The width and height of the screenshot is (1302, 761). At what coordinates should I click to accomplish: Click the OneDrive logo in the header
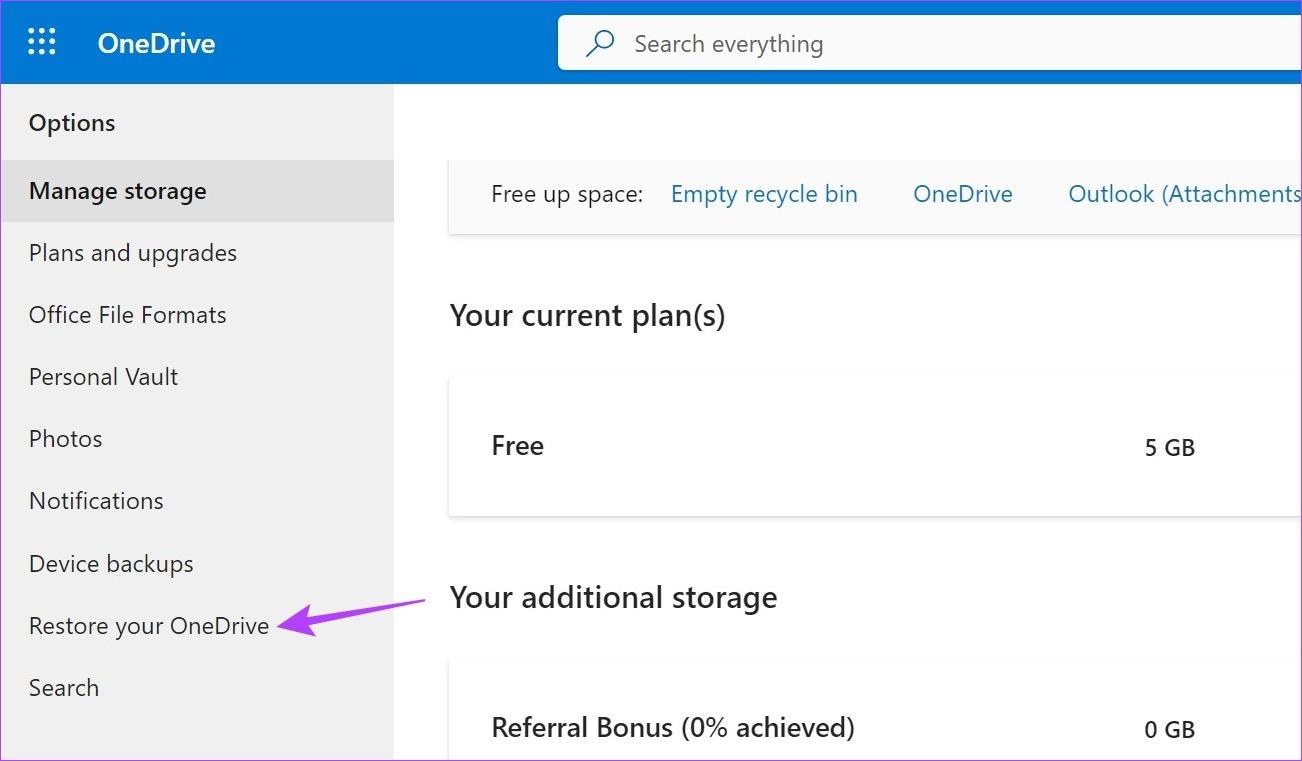[x=156, y=43]
